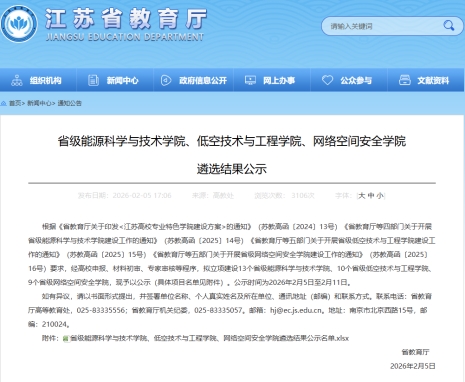Click the 新闻中心 document icon

93,80
